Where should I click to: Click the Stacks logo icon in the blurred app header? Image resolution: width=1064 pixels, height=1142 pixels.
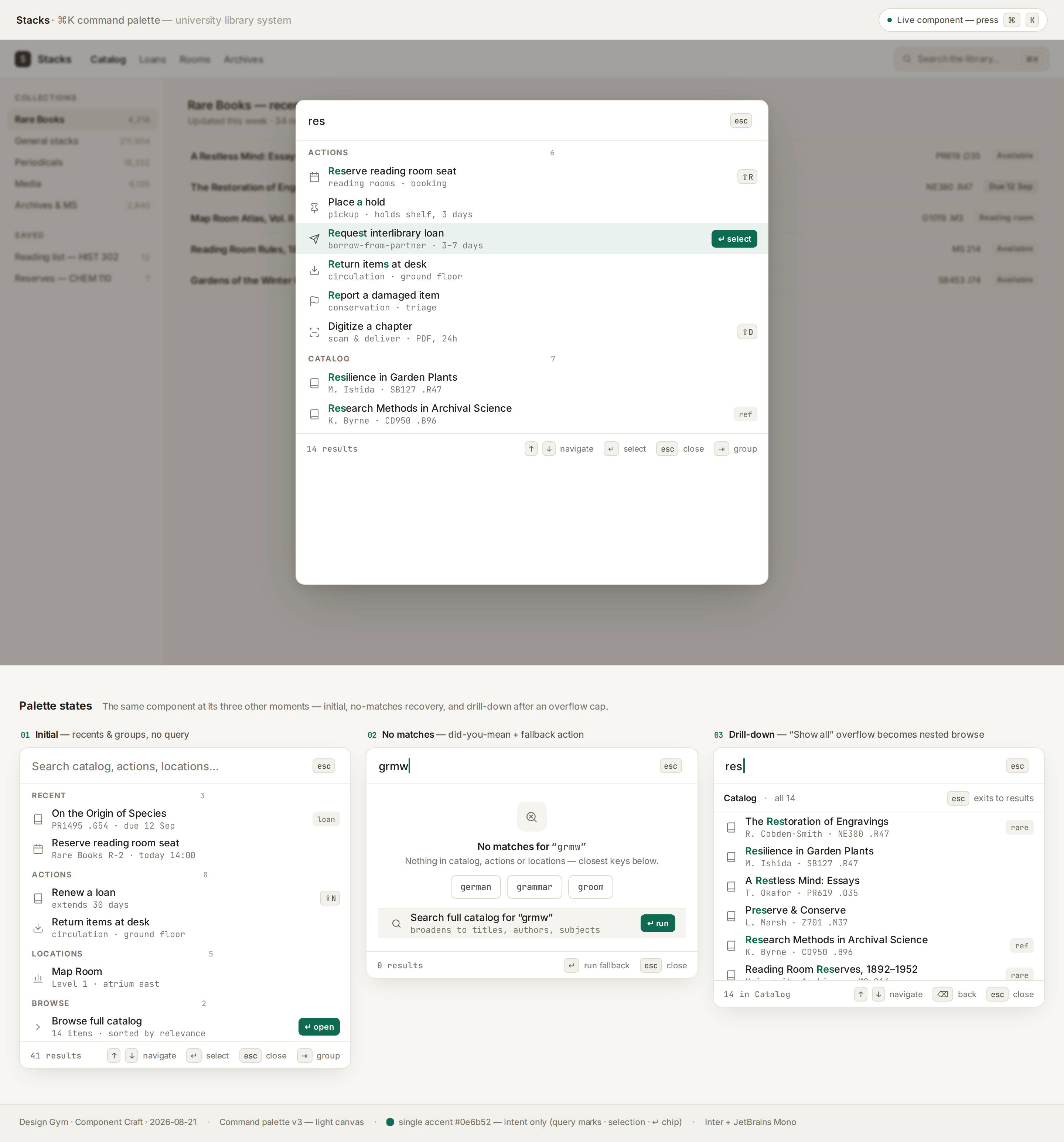pos(23,59)
